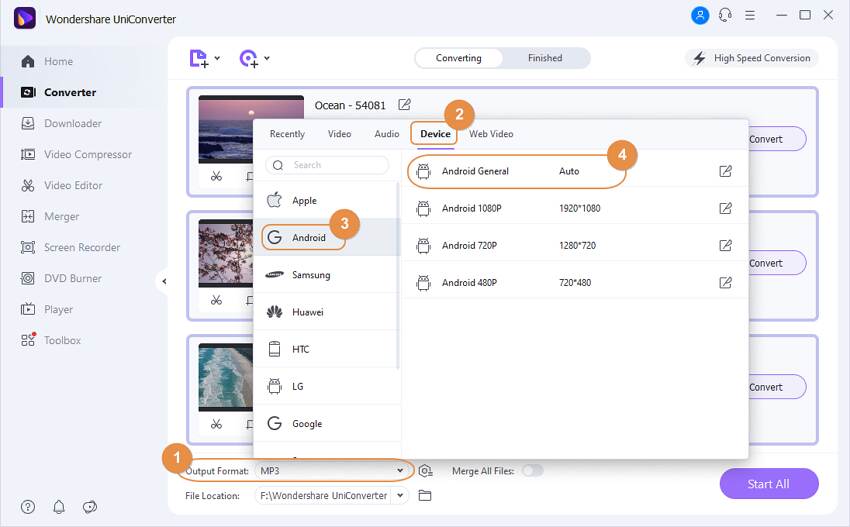This screenshot has width=850, height=527.
Task: Open the Toolbox section
Action: point(50,340)
